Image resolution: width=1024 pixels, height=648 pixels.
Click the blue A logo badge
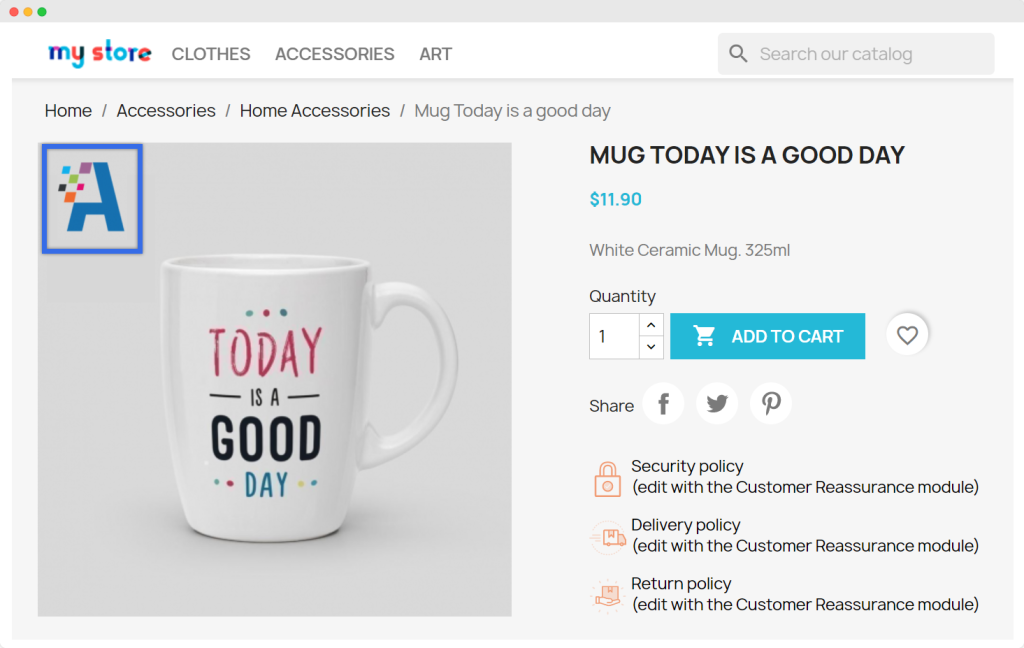pos(92,198)
